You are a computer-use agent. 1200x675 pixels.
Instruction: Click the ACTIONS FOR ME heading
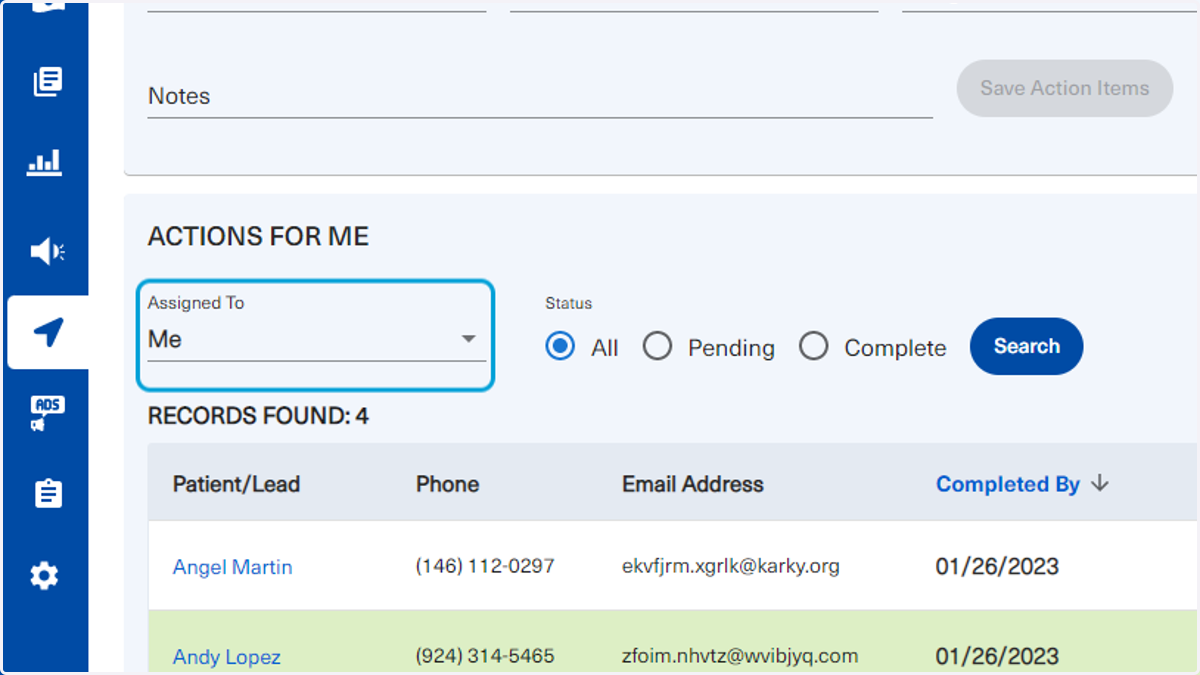pos(258,237)
